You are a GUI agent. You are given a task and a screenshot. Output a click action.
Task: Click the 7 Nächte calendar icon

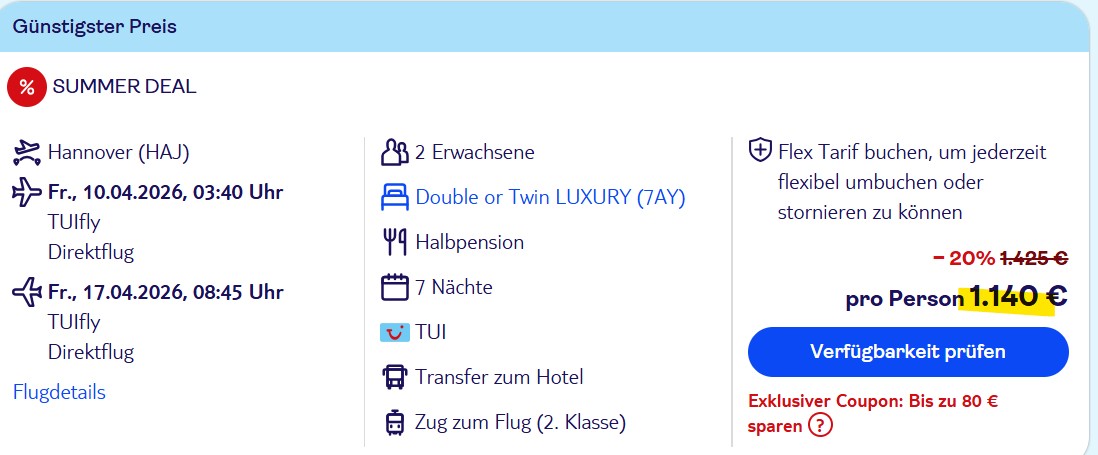click(x=395, y=288)
